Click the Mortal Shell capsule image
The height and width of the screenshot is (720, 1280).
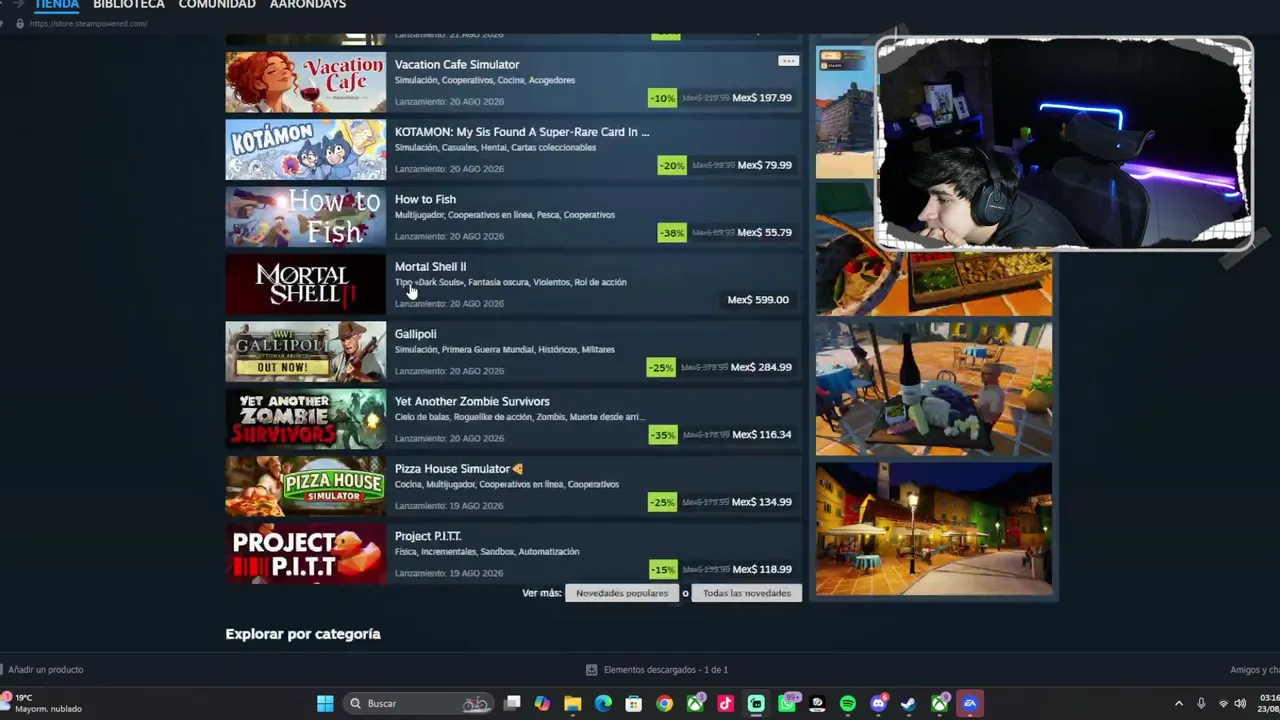coord(305,284)
